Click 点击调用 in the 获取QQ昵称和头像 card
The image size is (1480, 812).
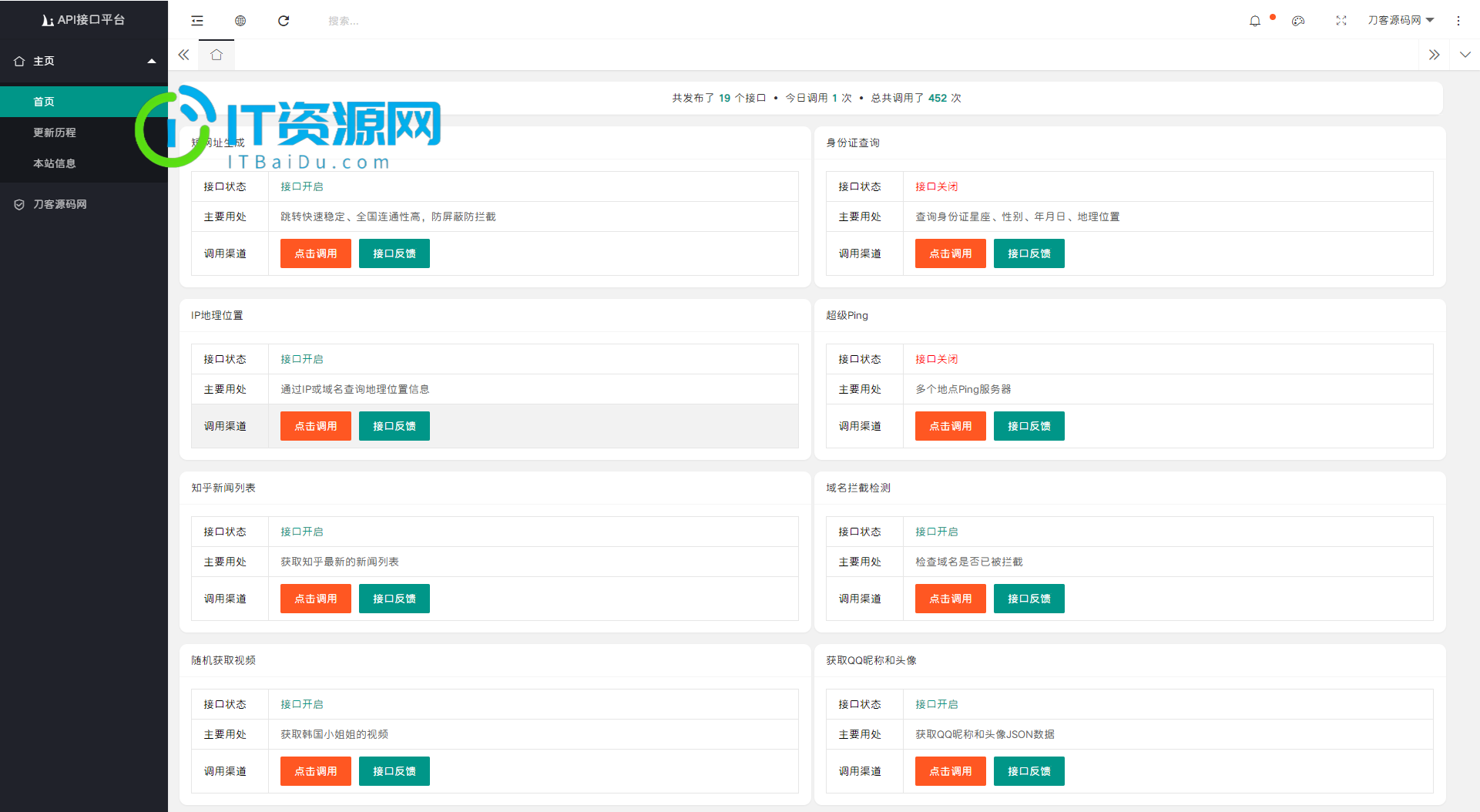coord(951,771)
